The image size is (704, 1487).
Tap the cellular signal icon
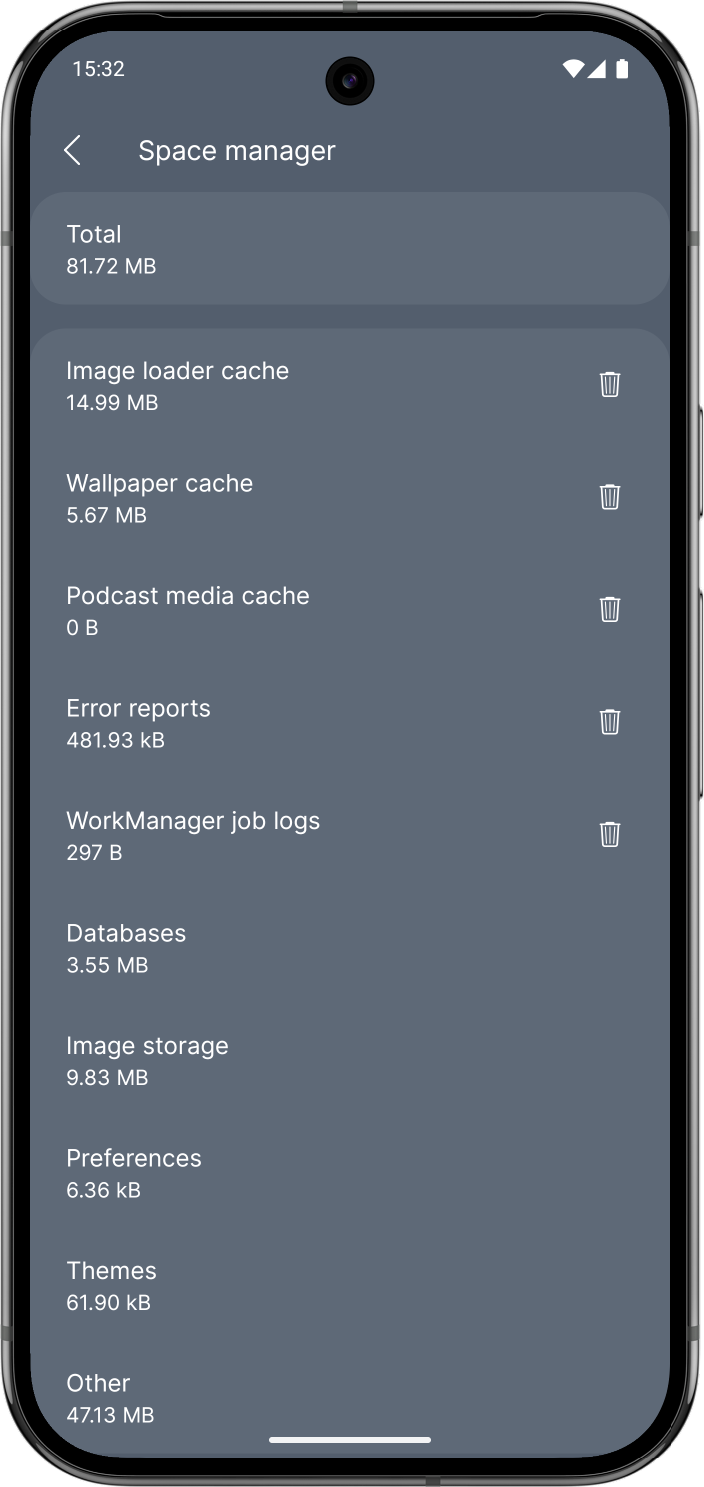(597, 69)
